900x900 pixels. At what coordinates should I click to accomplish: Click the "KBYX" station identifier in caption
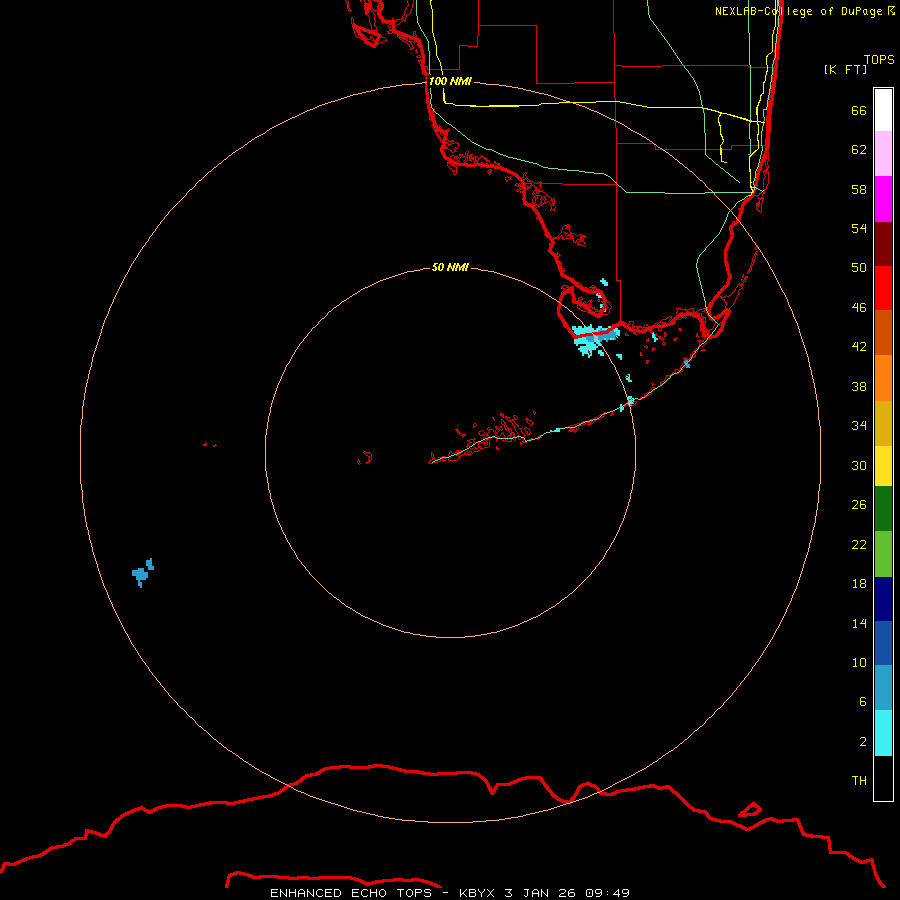pyautogui.click(x=476, y=893)
